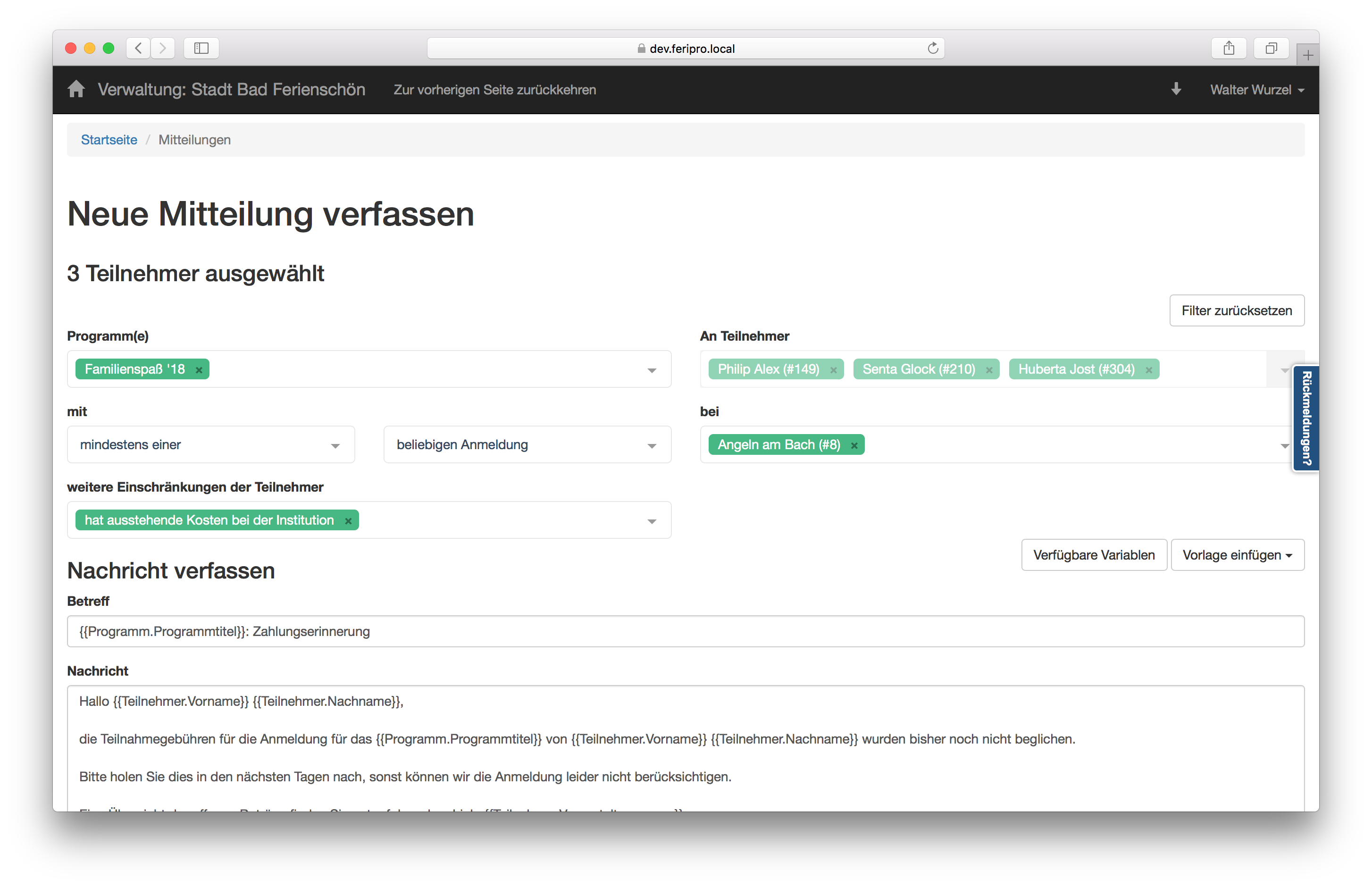This screenshot has height=887, width=1372.
Task: Remove Angeln am Bach (#8) tag
Action: (854, 445)
